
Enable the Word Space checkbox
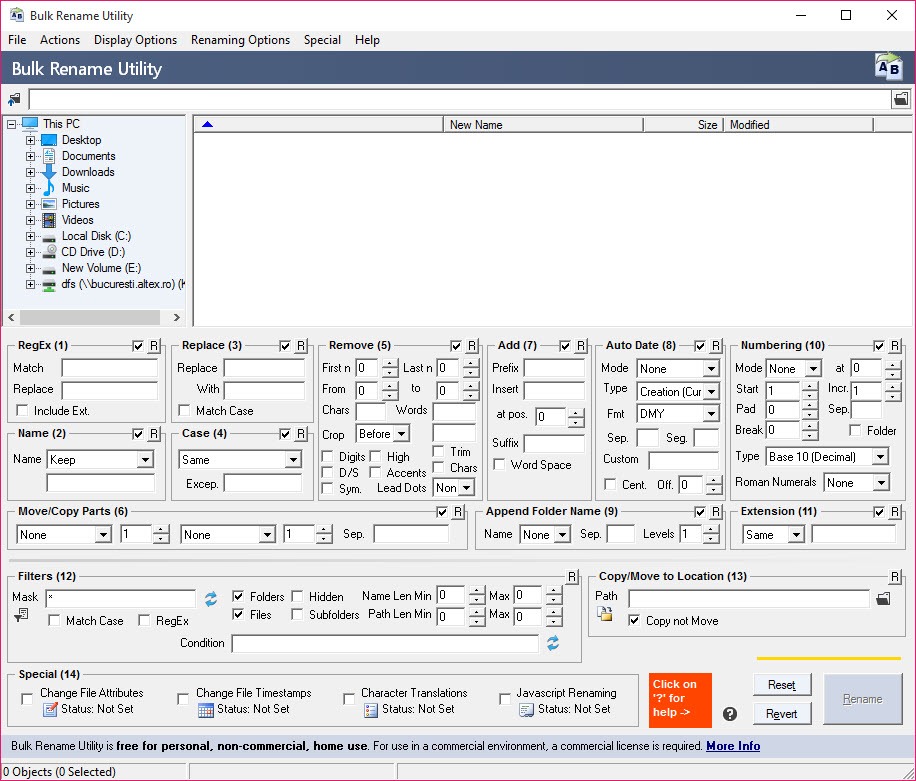point(499,464)
